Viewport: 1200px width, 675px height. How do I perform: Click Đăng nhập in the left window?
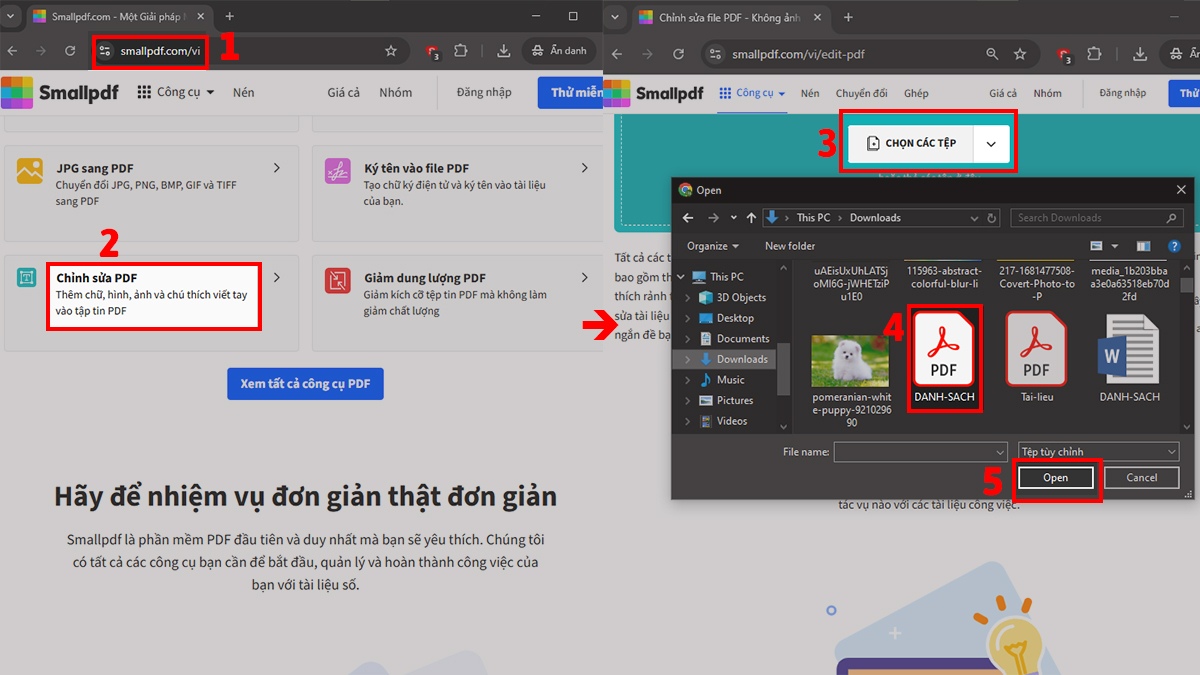(x=484, y=92)
